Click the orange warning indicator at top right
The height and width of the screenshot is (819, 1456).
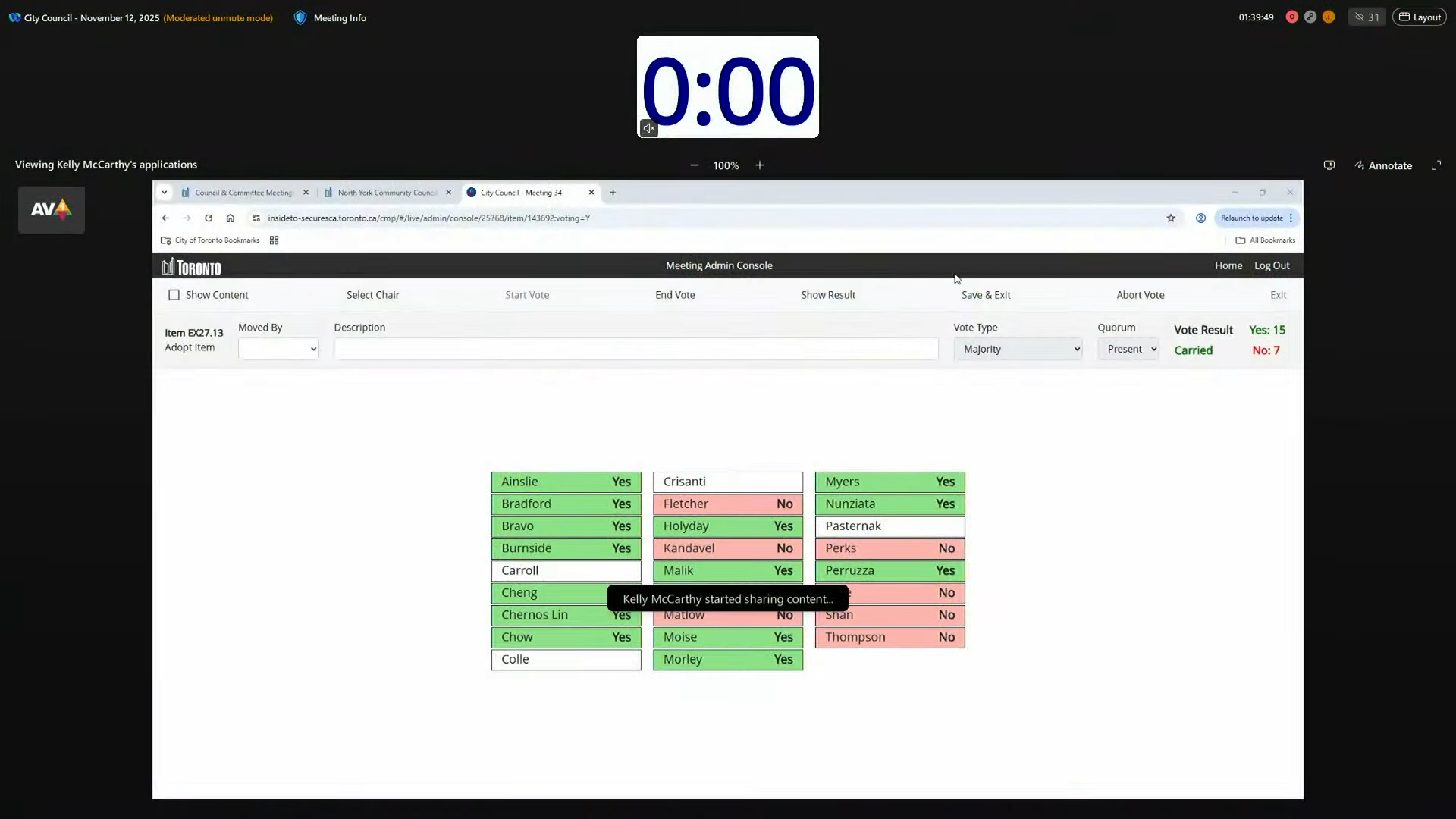tap(1329, 17)
